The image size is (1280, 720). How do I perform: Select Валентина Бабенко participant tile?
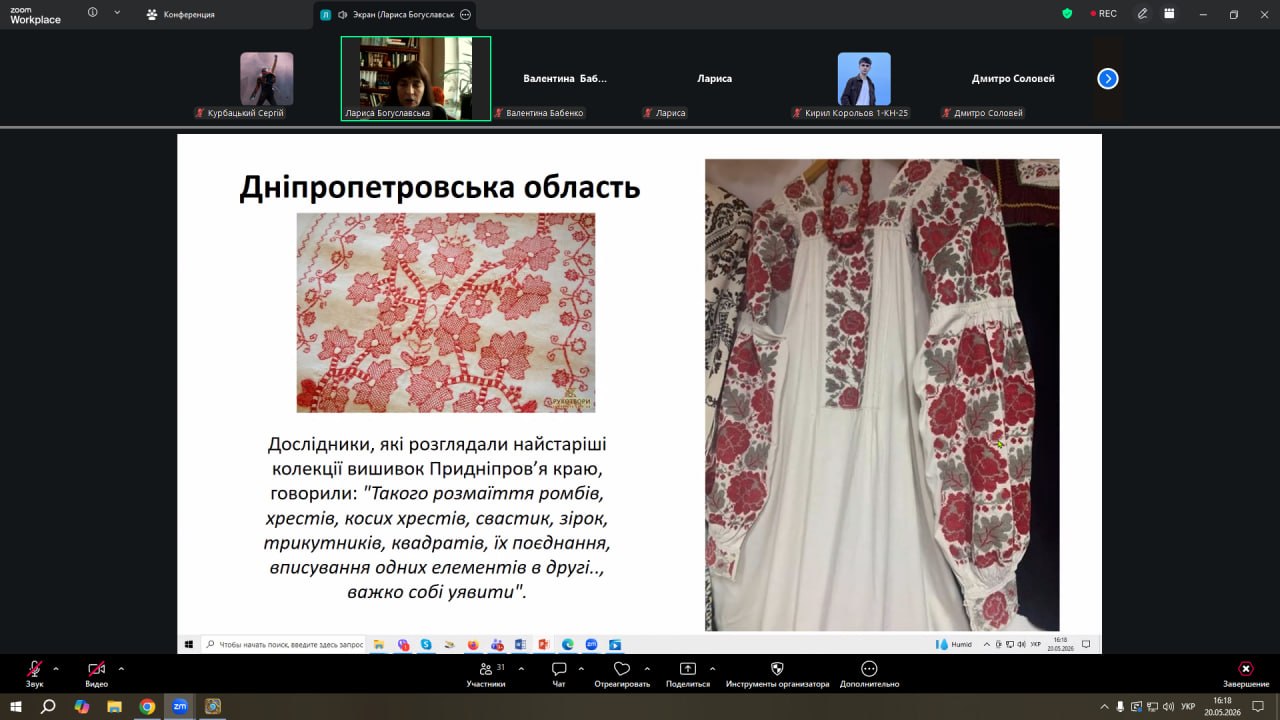pyautogui.click(x=565, y=79)
